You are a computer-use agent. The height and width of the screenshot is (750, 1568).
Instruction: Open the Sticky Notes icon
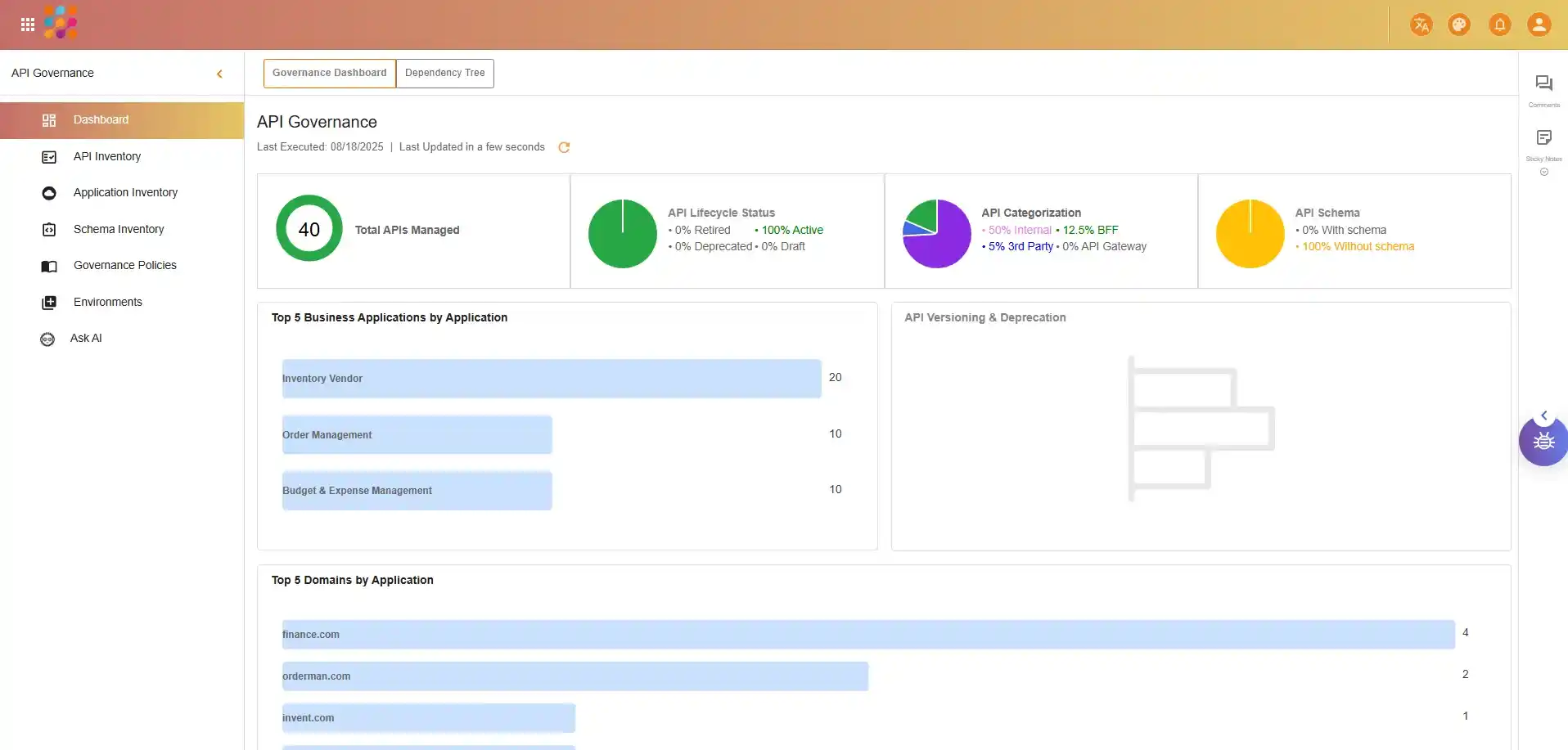click(1543, 137)
